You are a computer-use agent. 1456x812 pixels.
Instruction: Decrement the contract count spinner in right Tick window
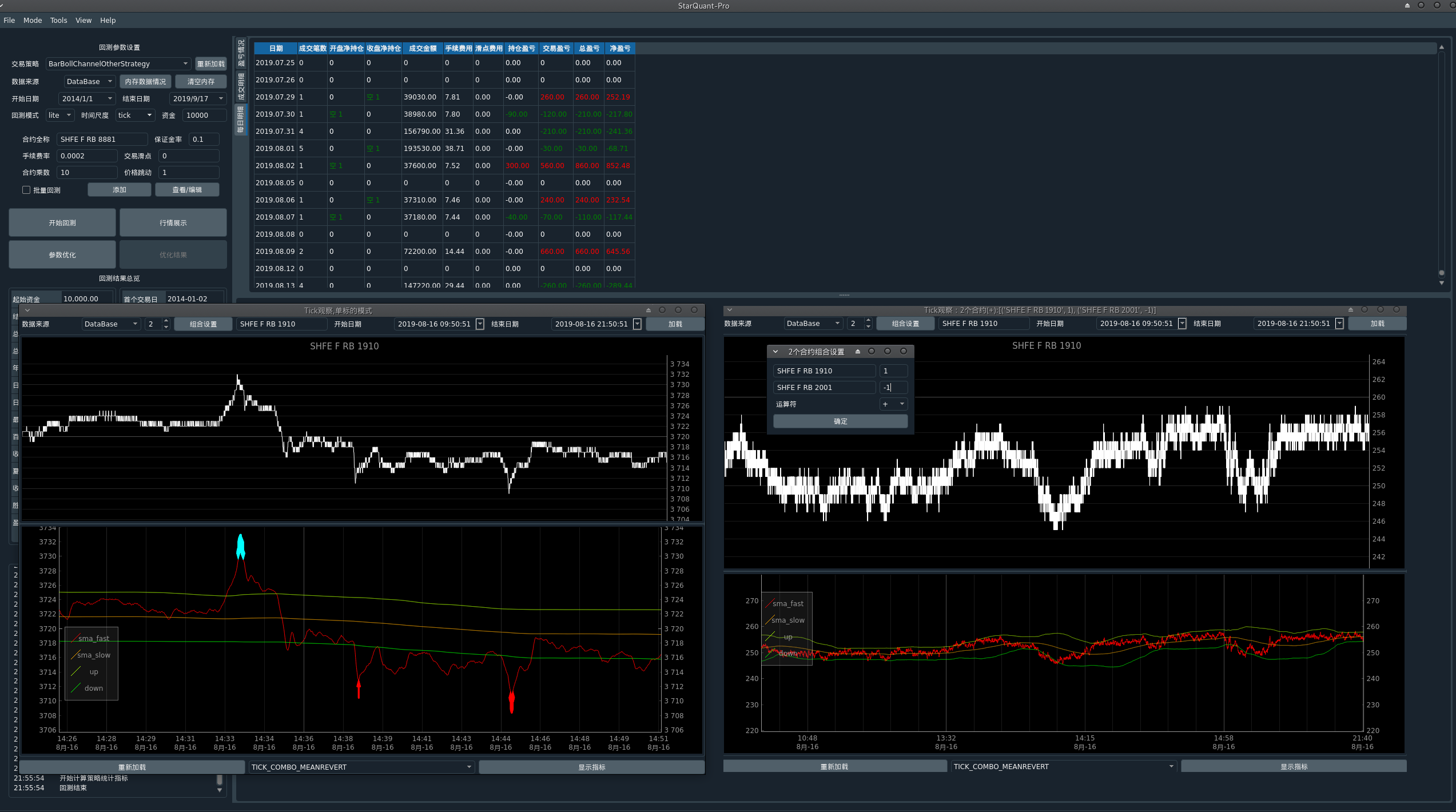tap(868, 327)
